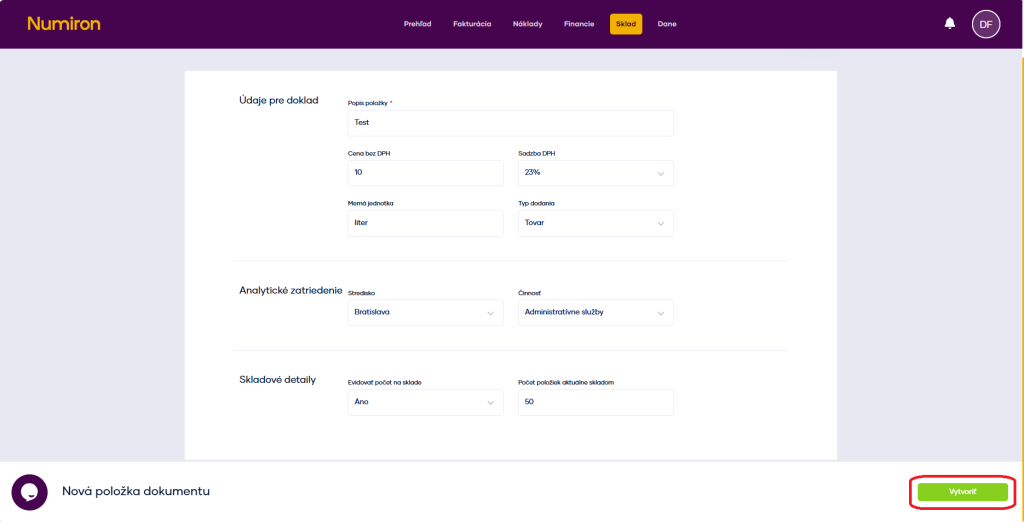
Task: Navigate to the Financie tab
Action: coord(579,24)
